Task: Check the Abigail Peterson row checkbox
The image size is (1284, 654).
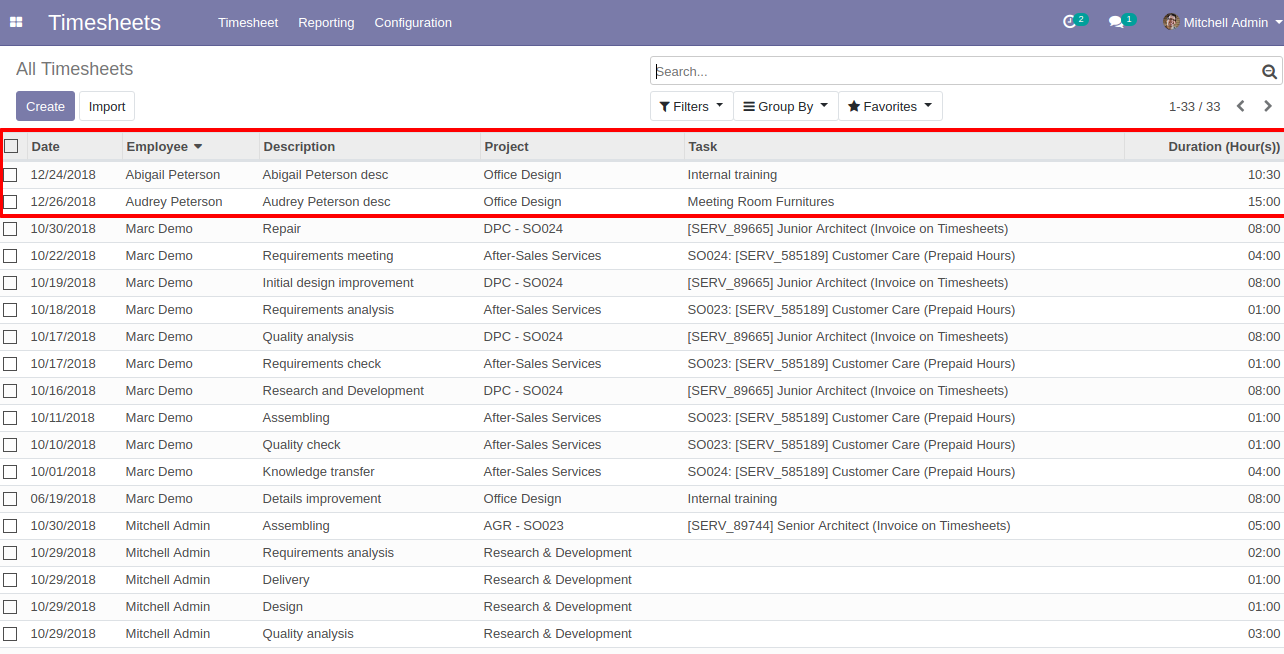Action: coord(10,175)
